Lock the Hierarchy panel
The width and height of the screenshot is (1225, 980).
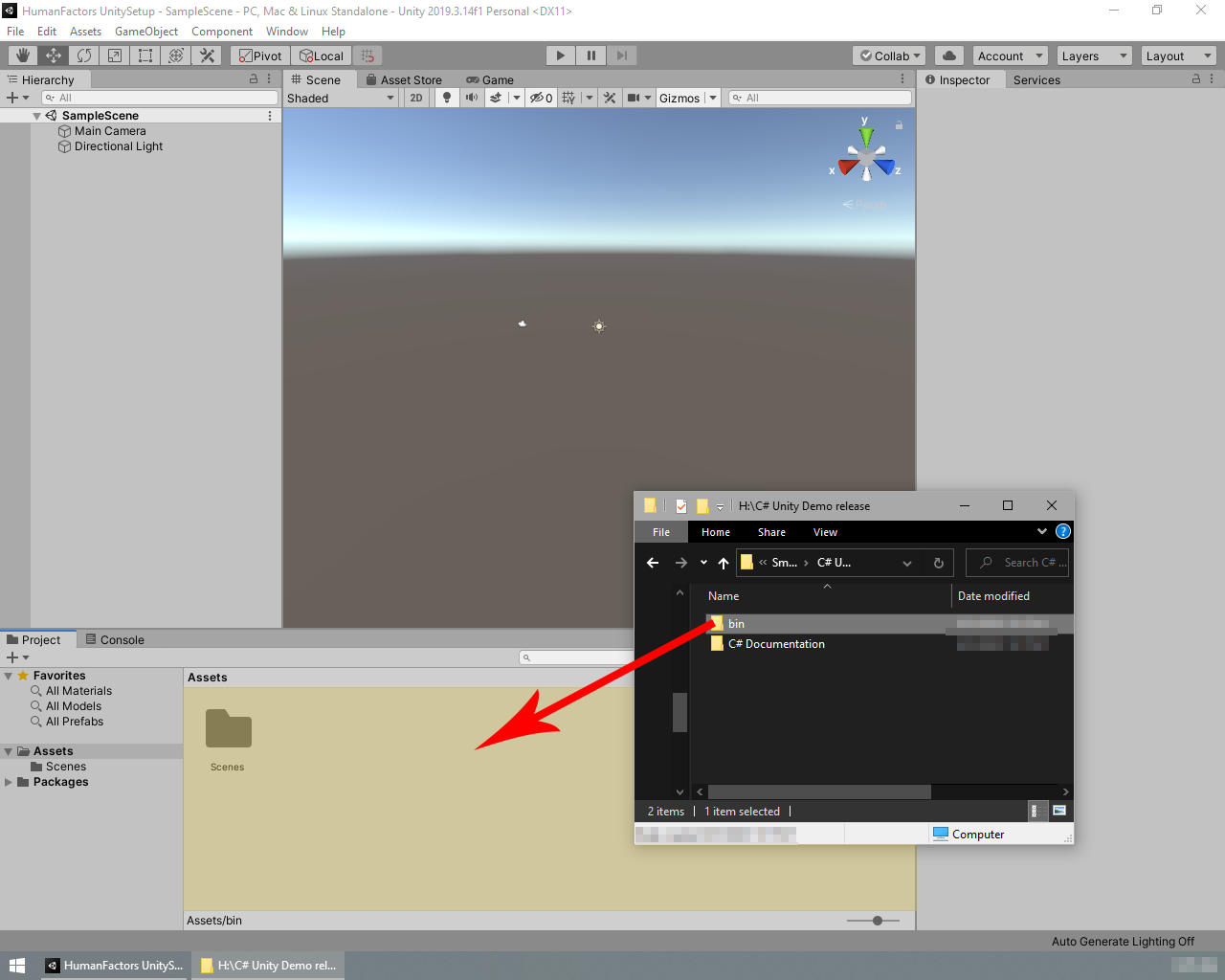[x=254, y=79]
